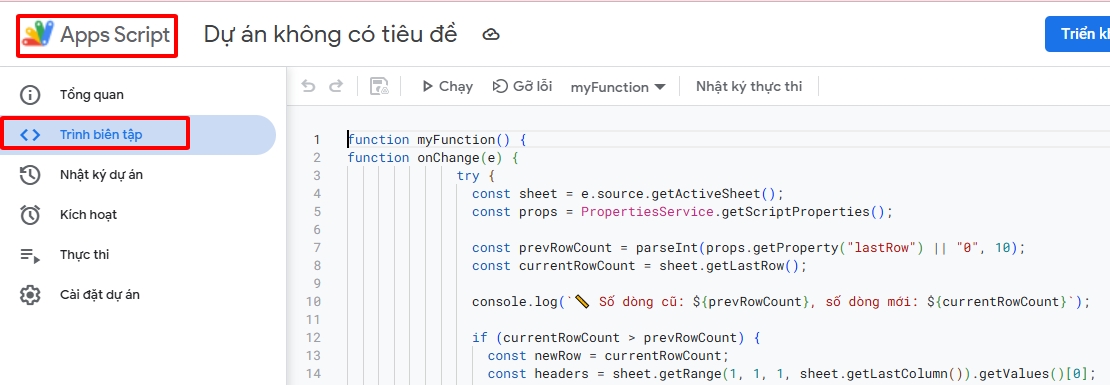Click line number 12 in gutter
This screenshot has width=1110, height=385.
315,338
